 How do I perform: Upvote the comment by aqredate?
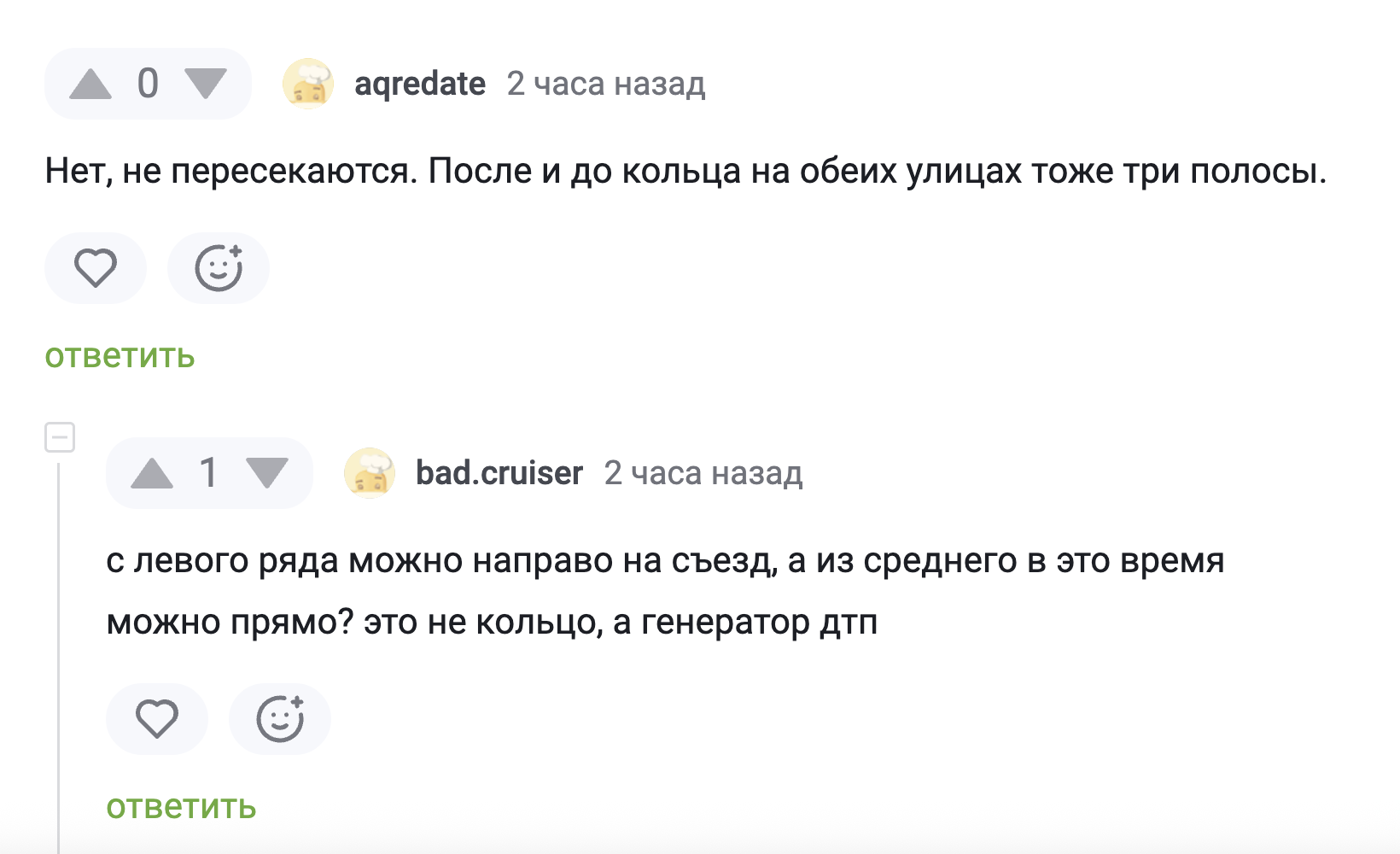pos(90,84)
